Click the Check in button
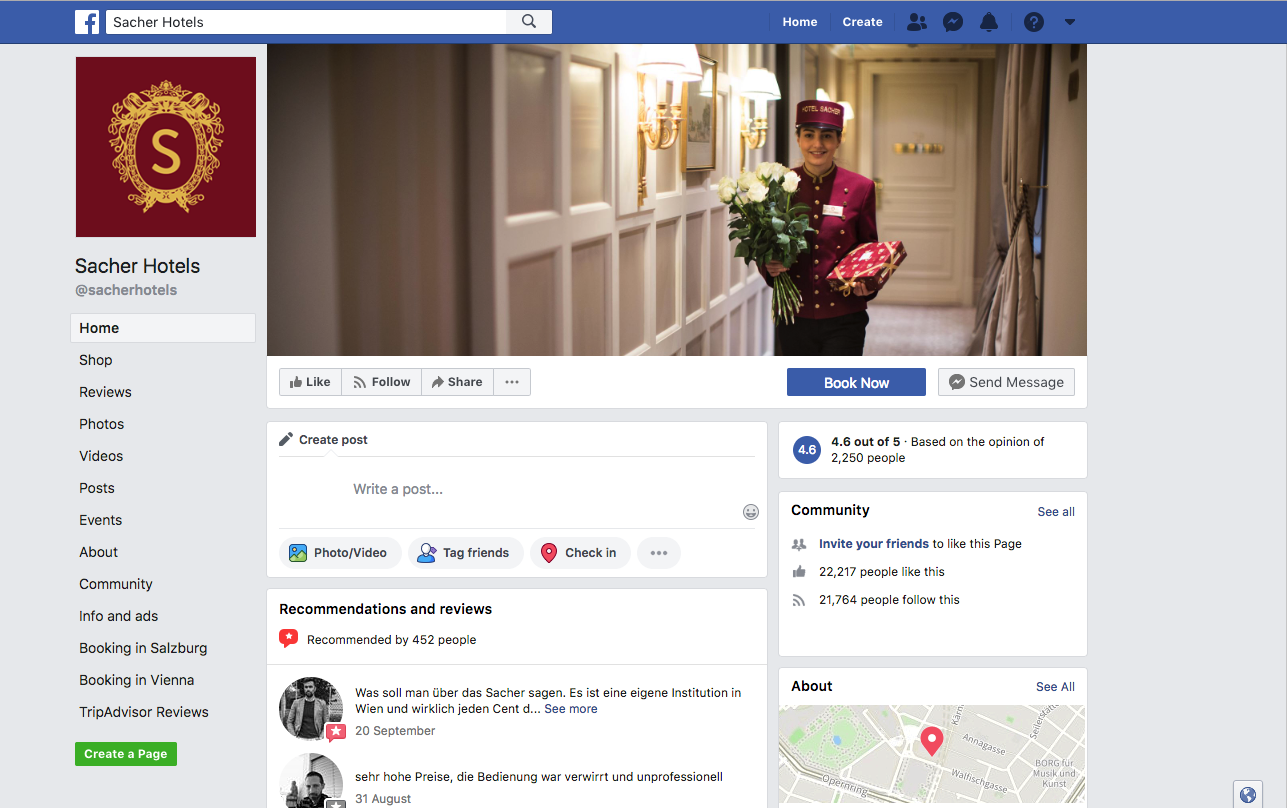 pyautogui.click(x=580, y=553)
